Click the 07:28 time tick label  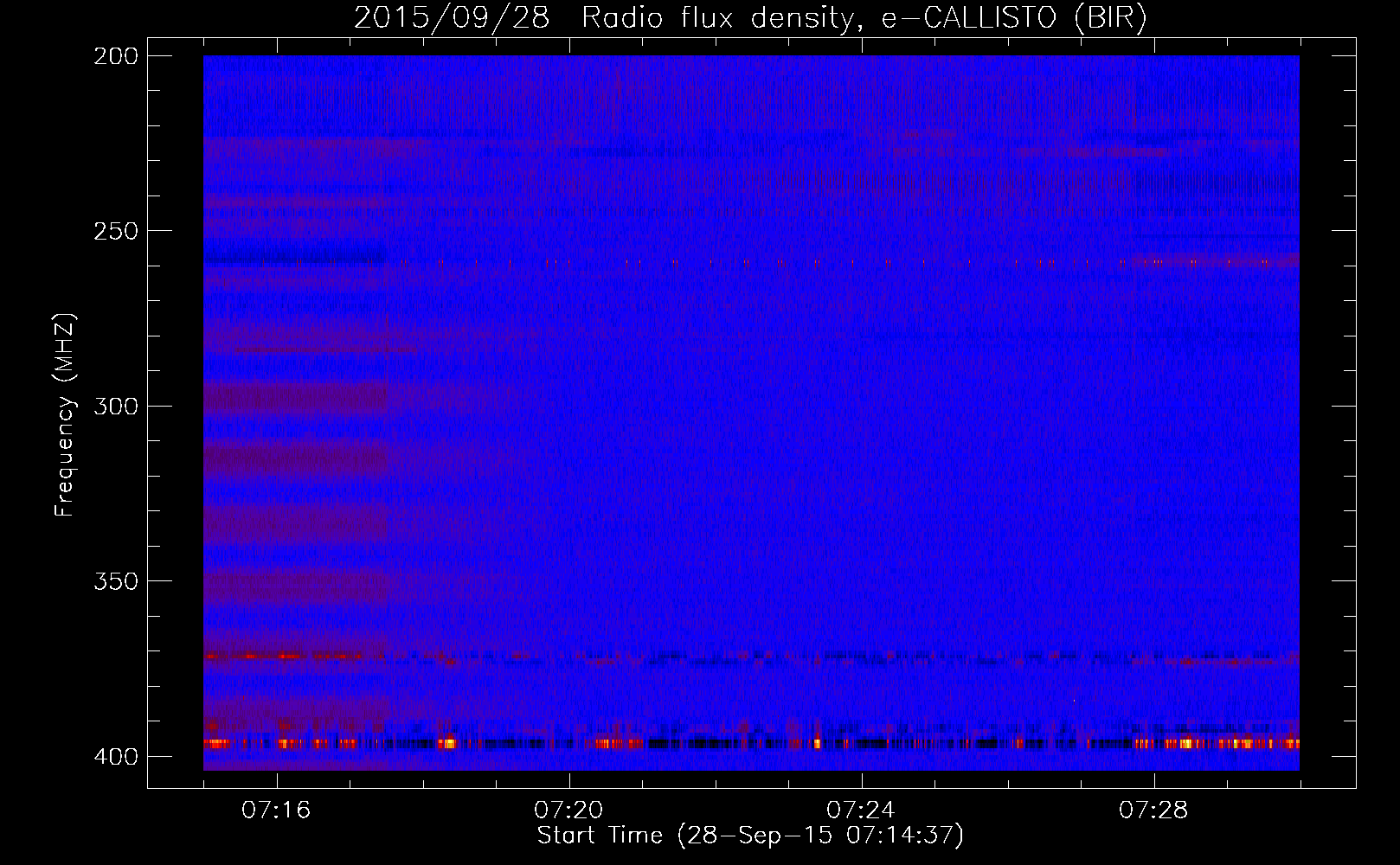1153,810
